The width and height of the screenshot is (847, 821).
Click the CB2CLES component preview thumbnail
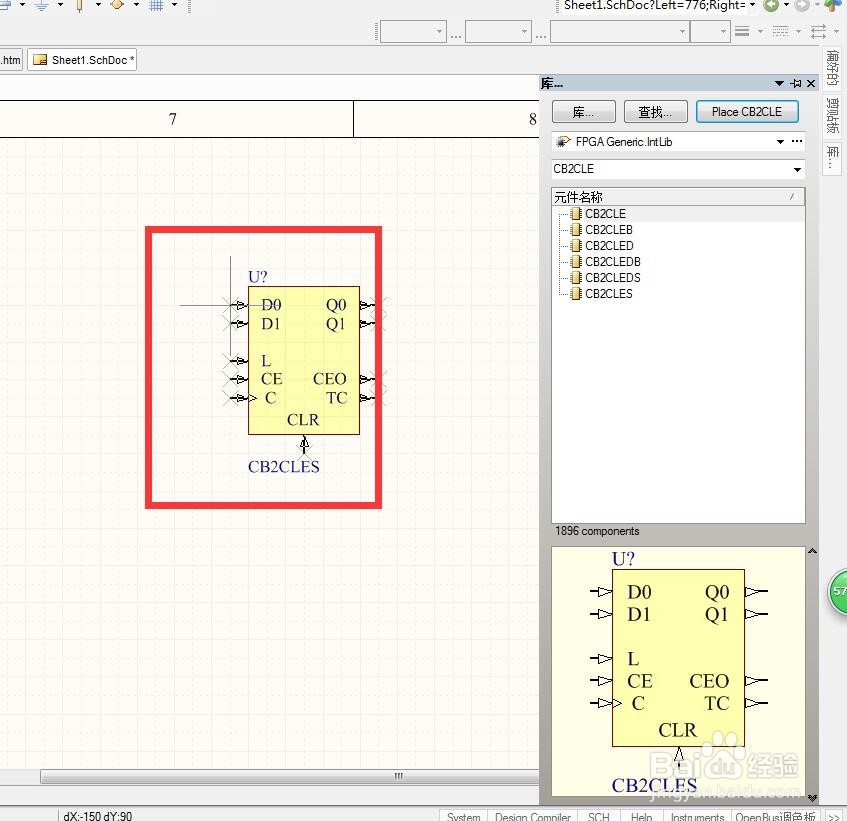[x=678, y=671]
